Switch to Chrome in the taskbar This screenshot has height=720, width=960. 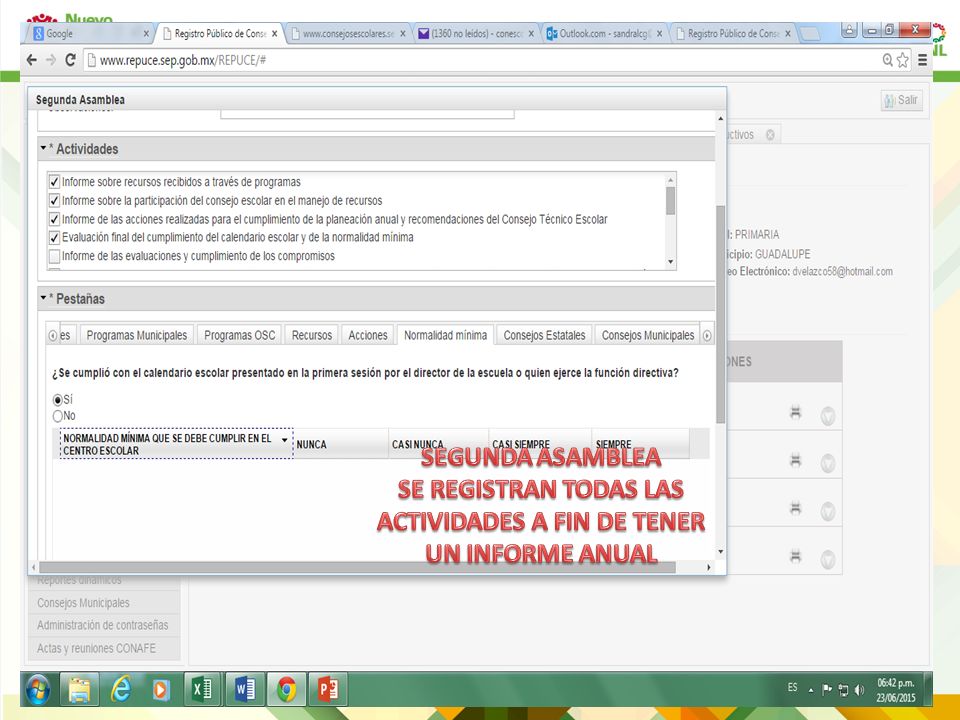pos(286,690)
